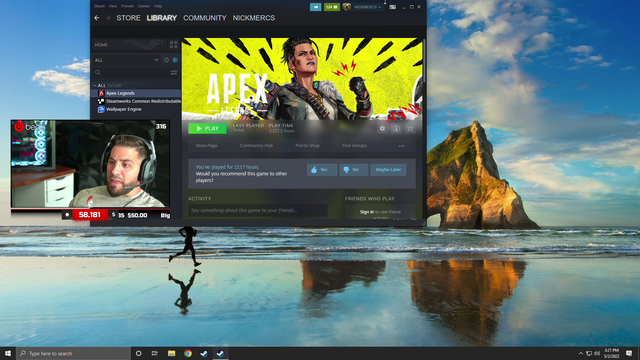Image resolution: width=640 pixels, height=360 pixels.
Task: Open active Steam window taskbar icon
Action: pyautogui.click(x=220, y=353)
